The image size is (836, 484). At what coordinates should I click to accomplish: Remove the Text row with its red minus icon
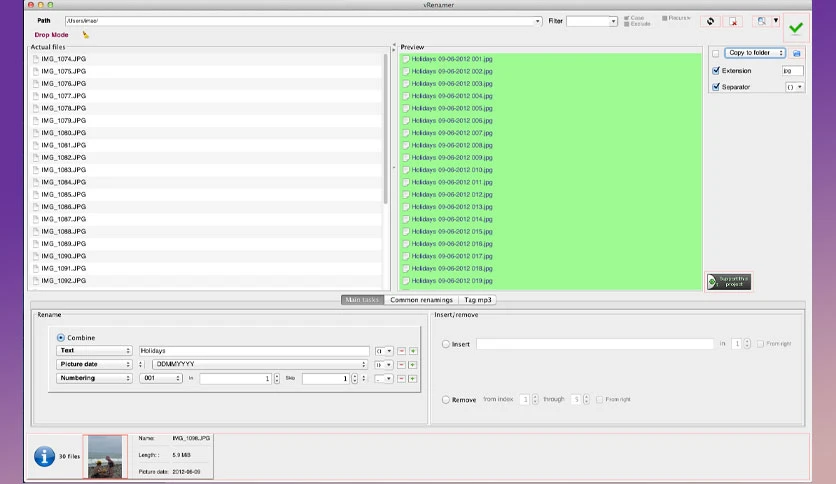(x=401, y=351)
